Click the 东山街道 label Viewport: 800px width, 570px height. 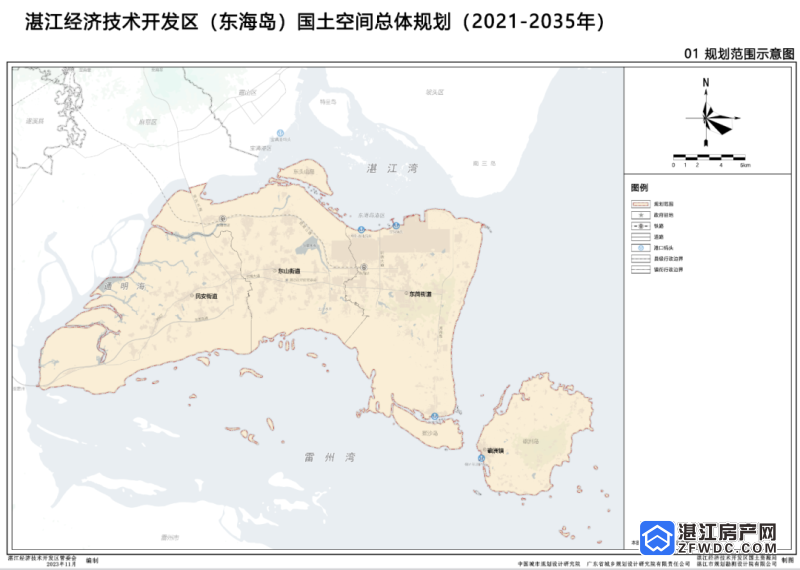tap(289, 271)
